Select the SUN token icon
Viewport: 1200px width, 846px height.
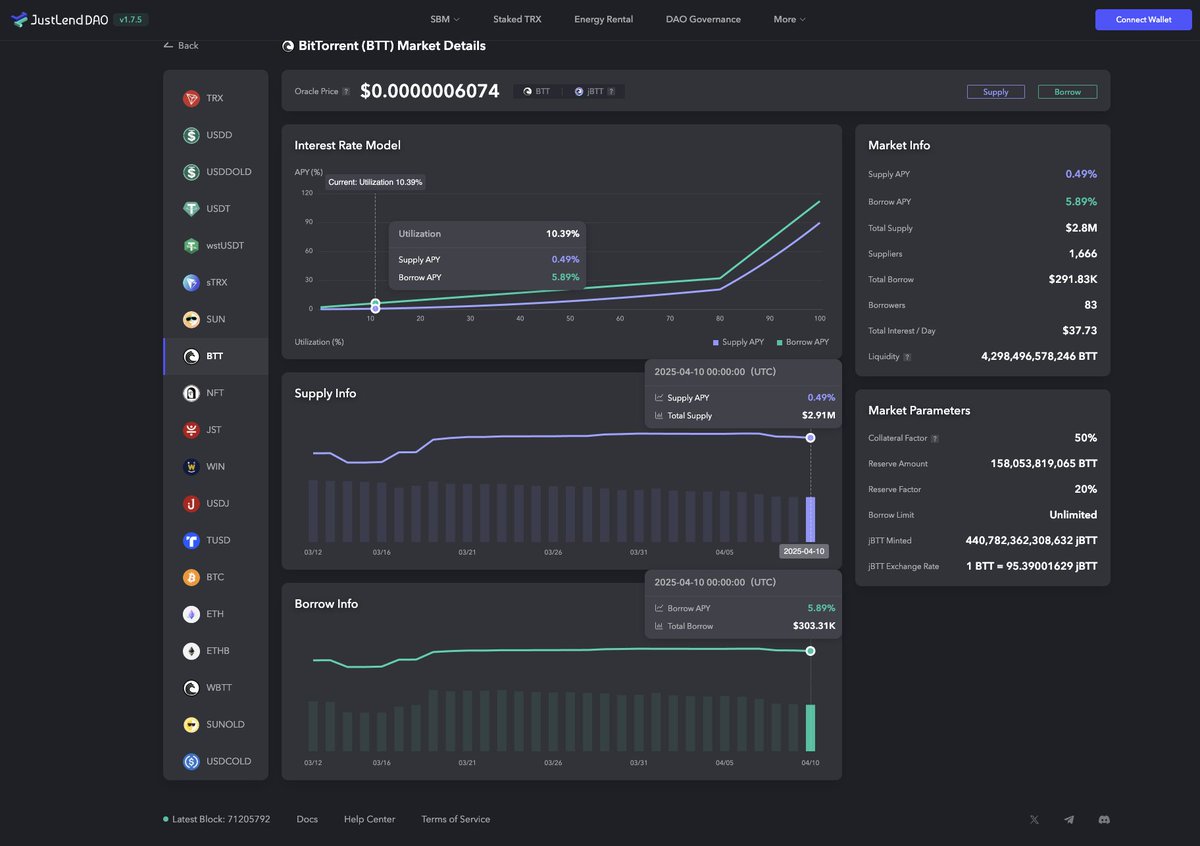(191, 320)
